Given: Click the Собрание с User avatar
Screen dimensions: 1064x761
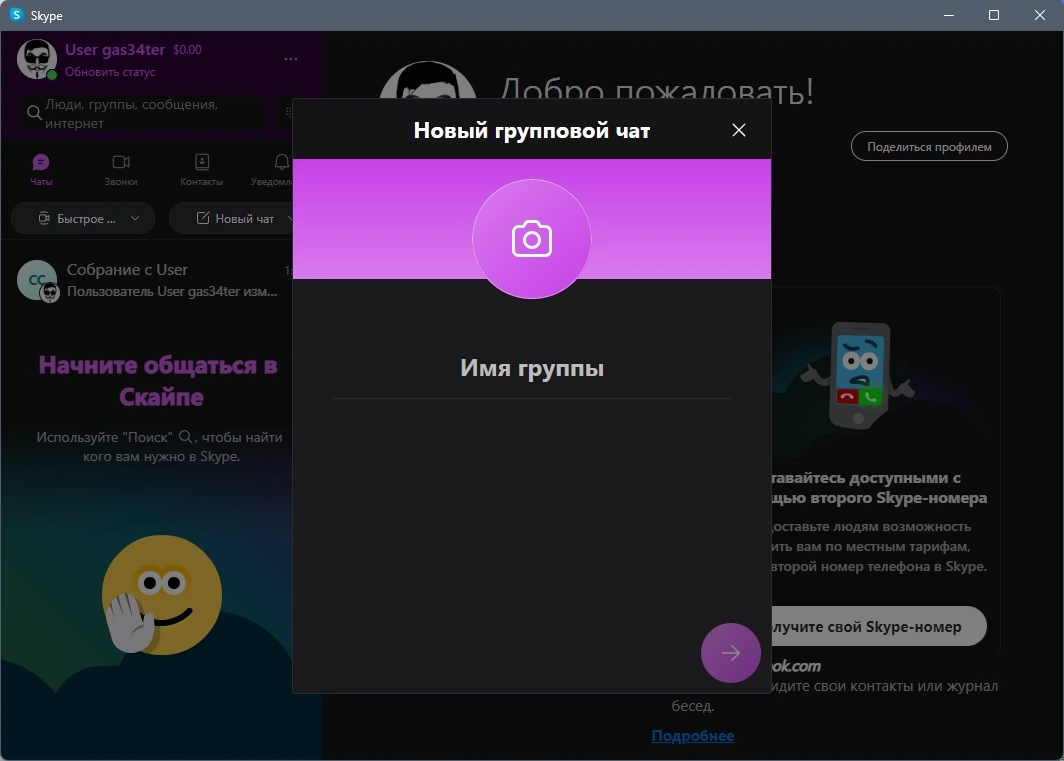Looking at the screenshot, I should 37,280.
